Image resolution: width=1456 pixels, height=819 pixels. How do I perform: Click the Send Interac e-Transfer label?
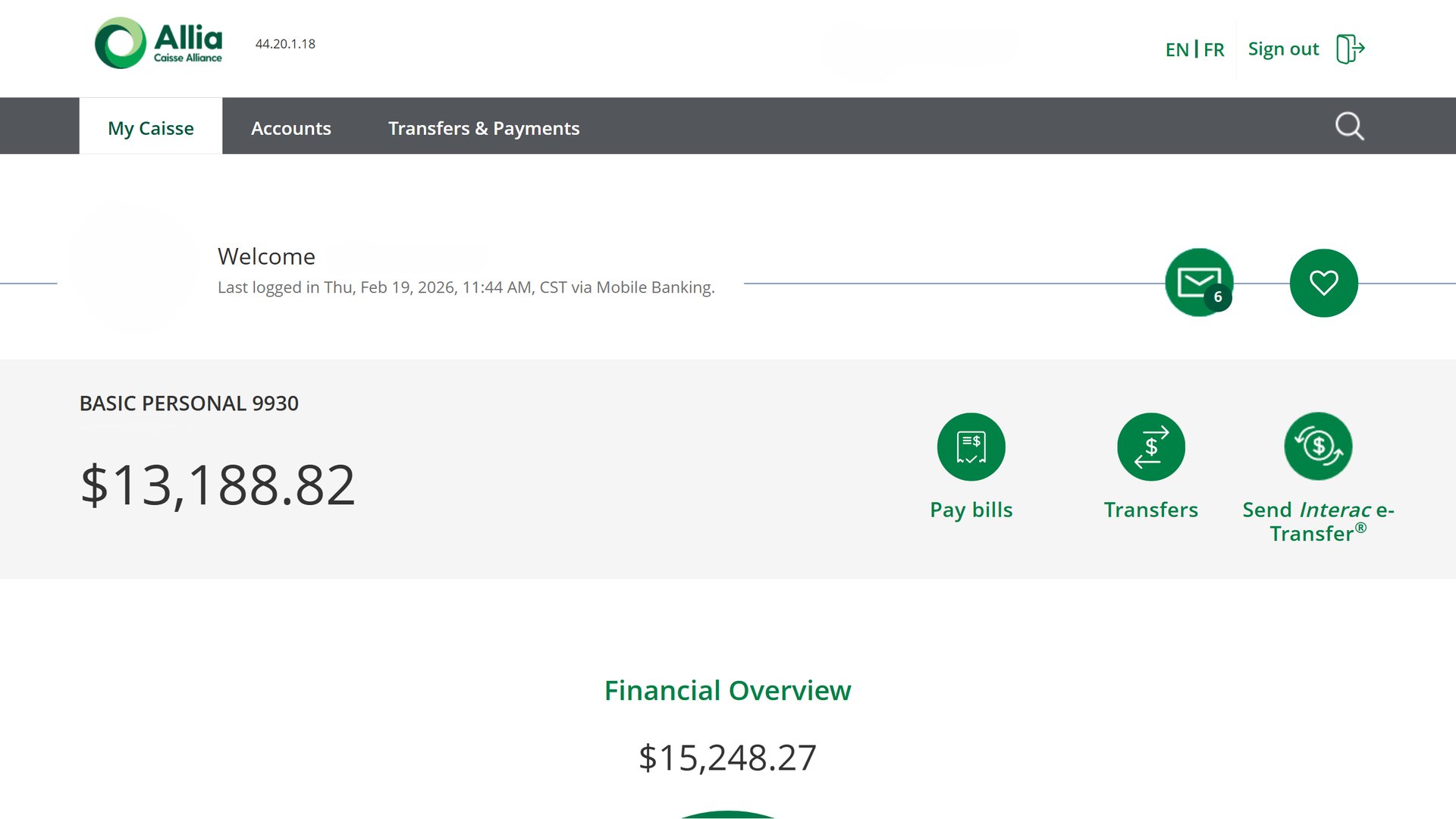tap(1318, 522)
